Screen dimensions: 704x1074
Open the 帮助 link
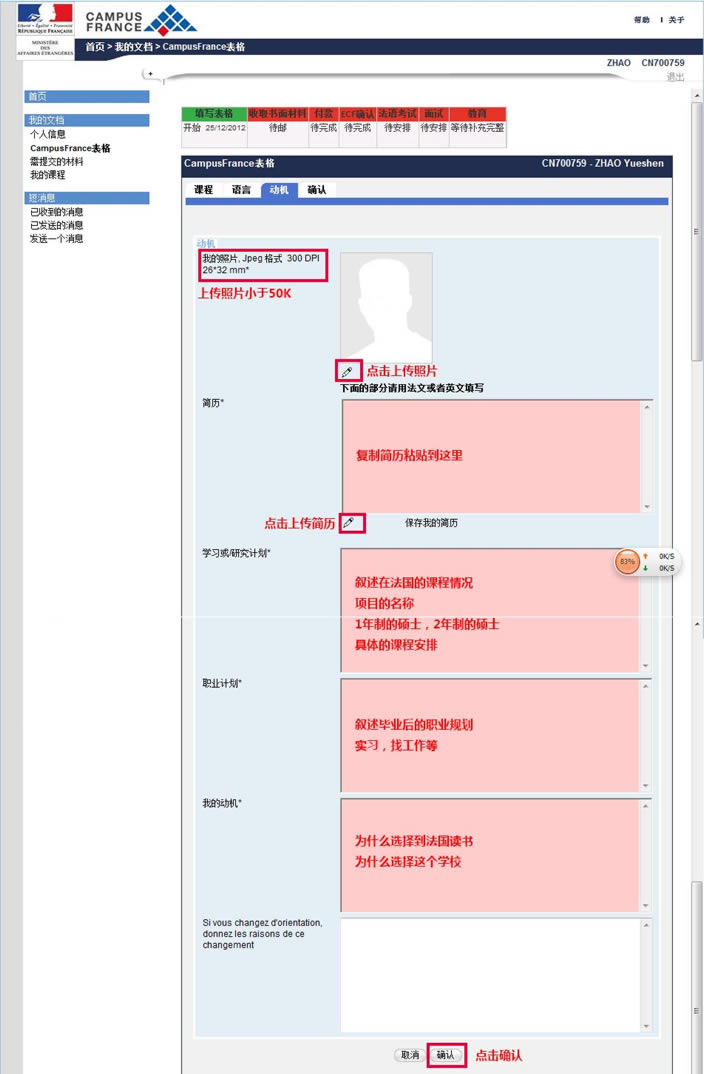tap(642, 20)
